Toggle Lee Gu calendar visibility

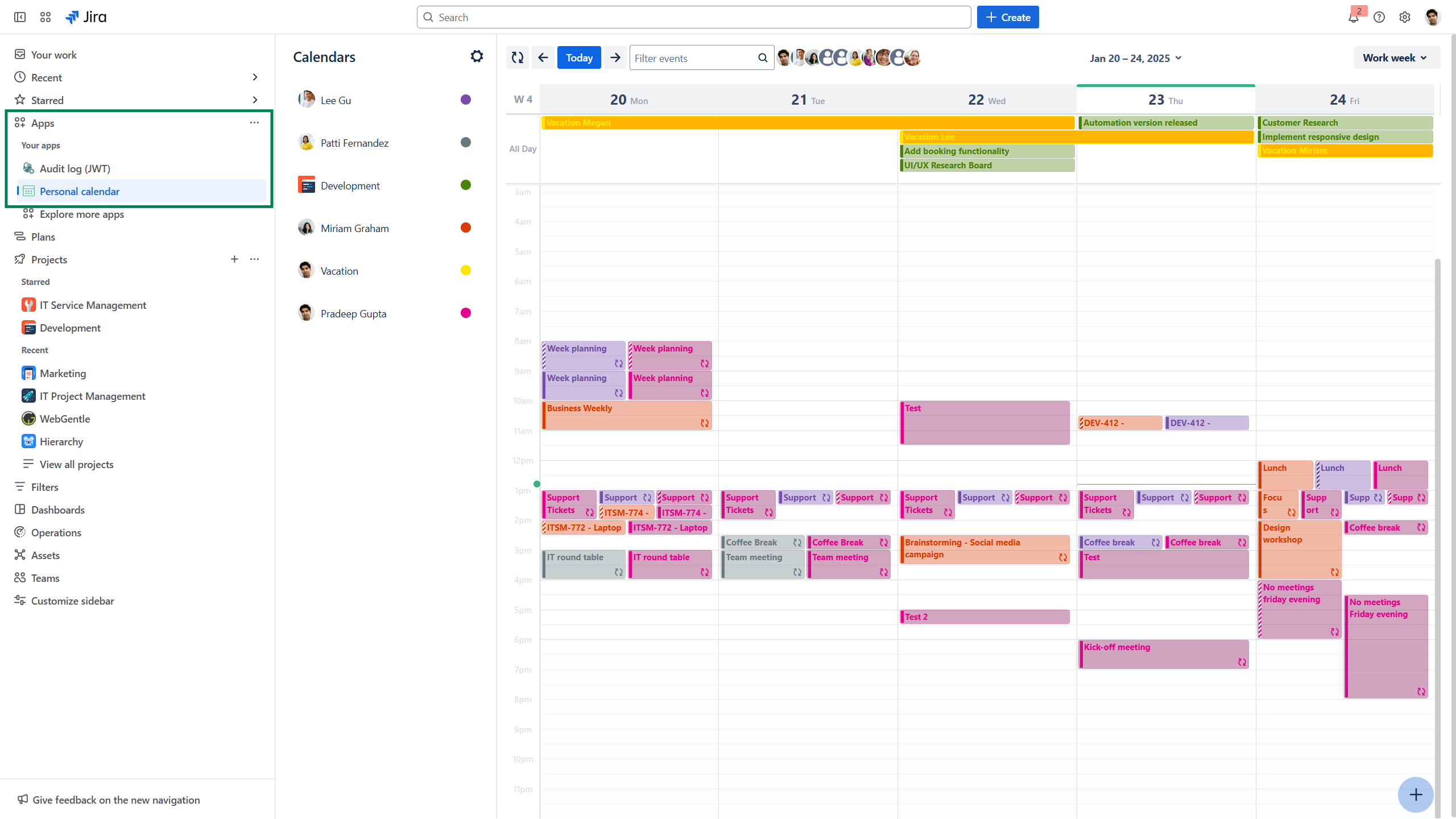pyautogui.click(x=465, y=100)
